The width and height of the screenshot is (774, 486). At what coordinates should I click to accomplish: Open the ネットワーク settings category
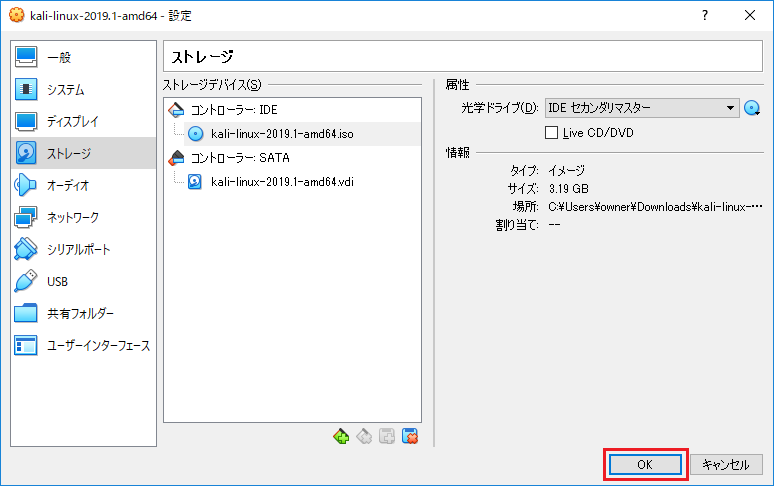tap(83, 218)
